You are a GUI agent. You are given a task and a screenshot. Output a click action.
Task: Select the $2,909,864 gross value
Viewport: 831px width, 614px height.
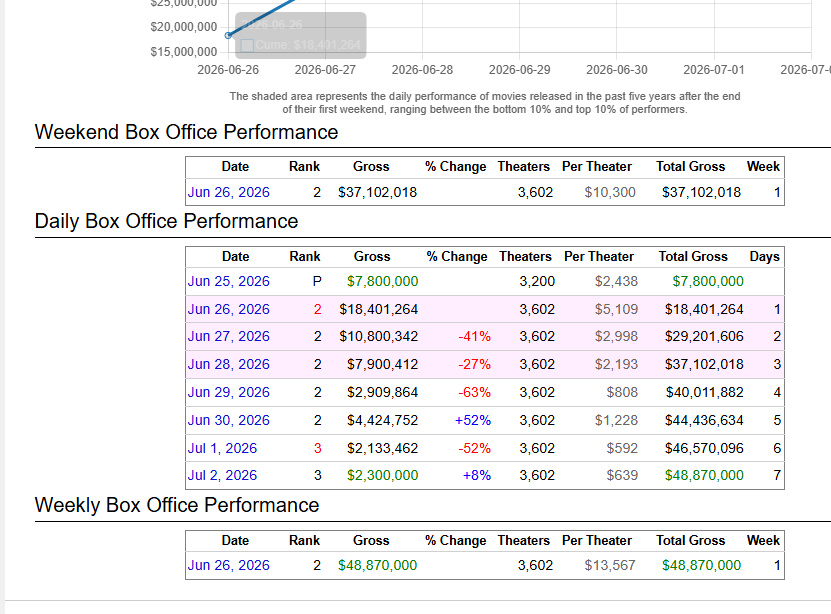click(383, 393)
